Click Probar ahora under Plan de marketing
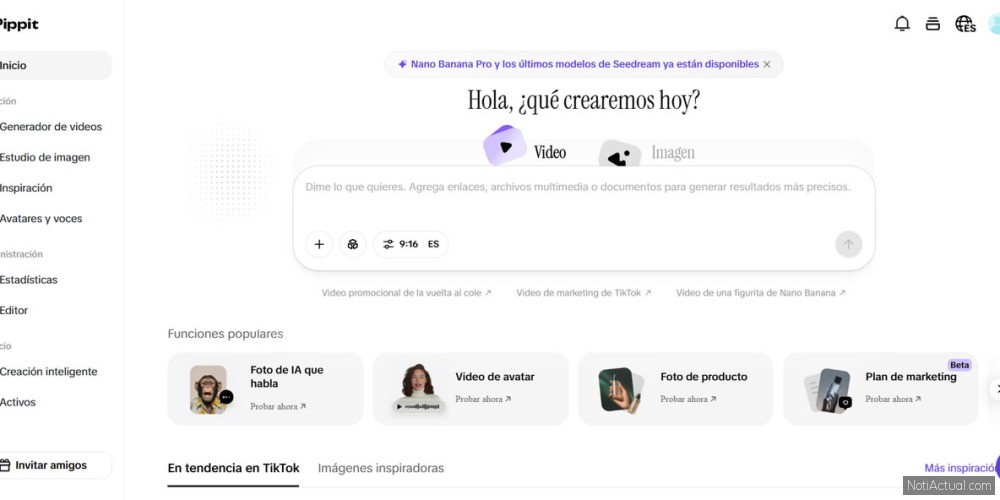Viewport: 1000px width, 500px height. [x=893, y=399]
